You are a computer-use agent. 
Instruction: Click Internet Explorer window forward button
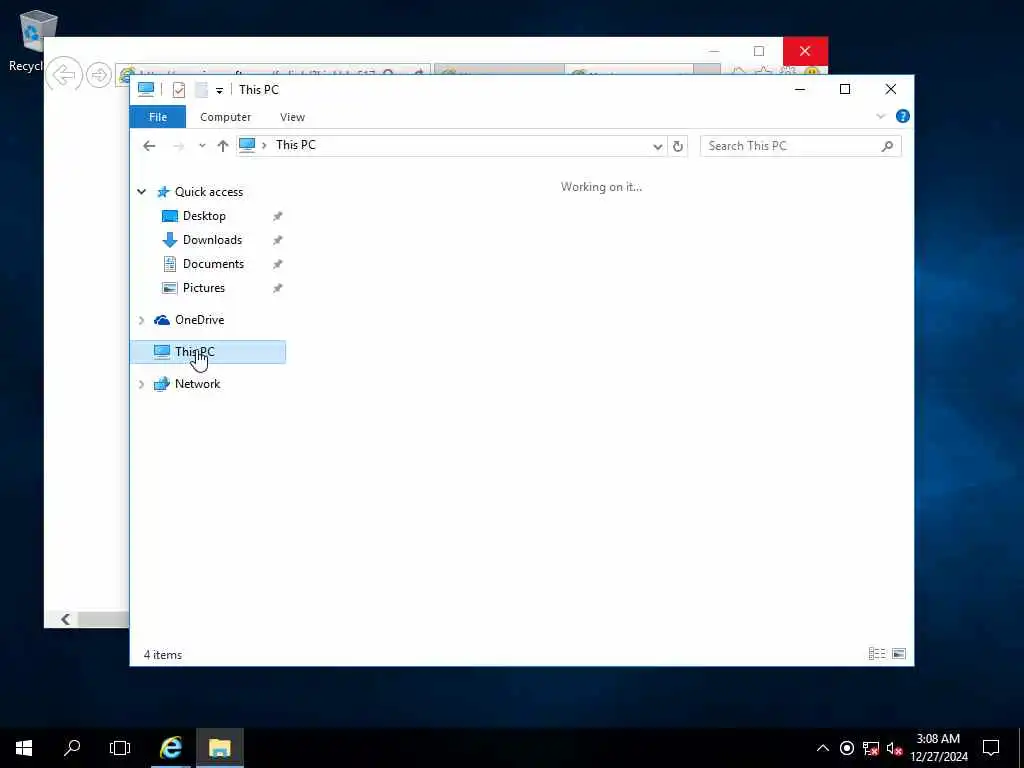pyautogui.click(x=99, y=75)
